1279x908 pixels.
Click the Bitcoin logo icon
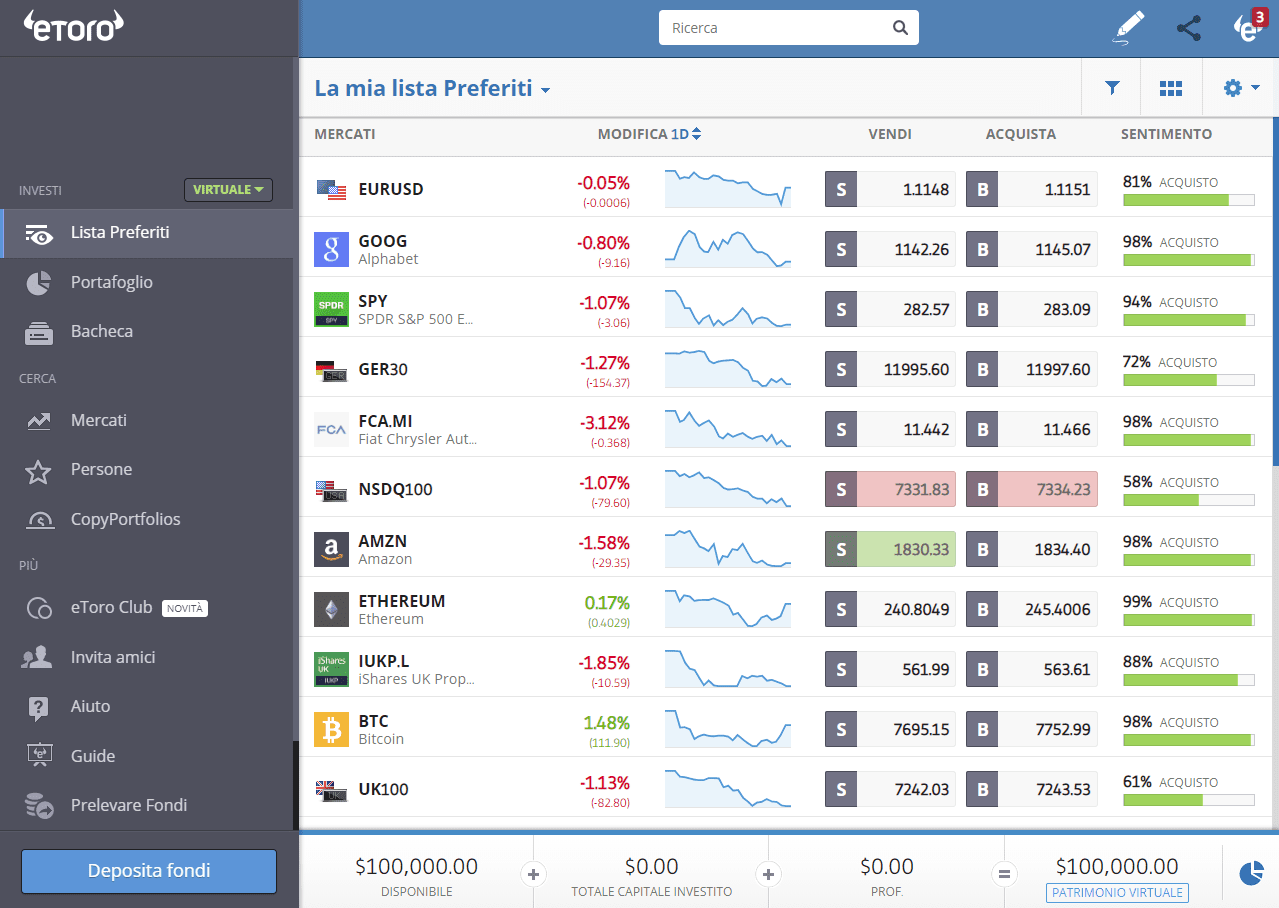click(x=331, y=729)
